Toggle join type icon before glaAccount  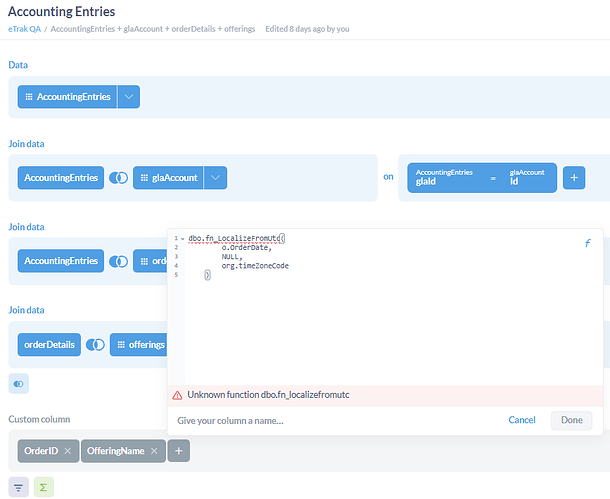pyautogui.click(x=119, y=178)
